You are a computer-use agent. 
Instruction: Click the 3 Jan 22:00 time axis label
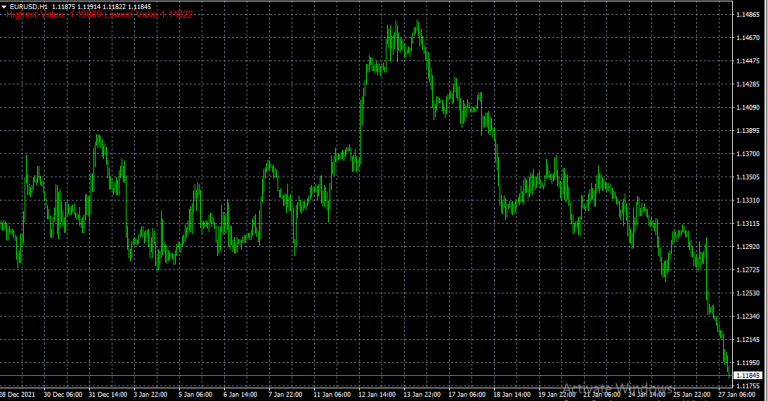pyautogui.click(x=150, y=395)
